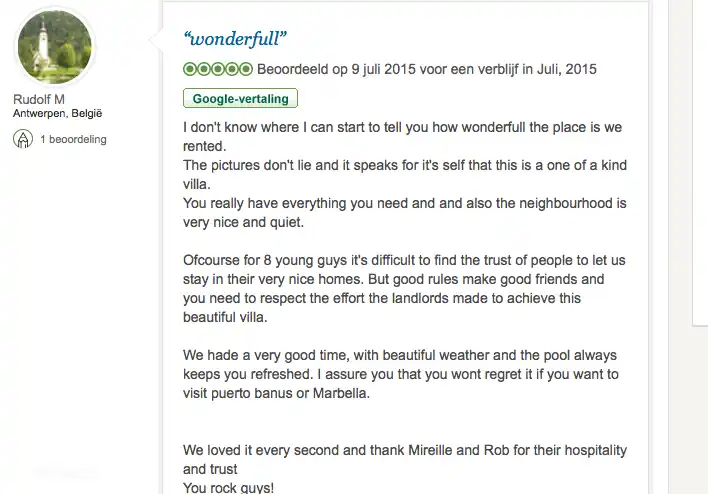Image resolution: width=708 pixels, height=494 pixels.
Task: Select the fifth green rating bubble
Action: pos(246,70)
